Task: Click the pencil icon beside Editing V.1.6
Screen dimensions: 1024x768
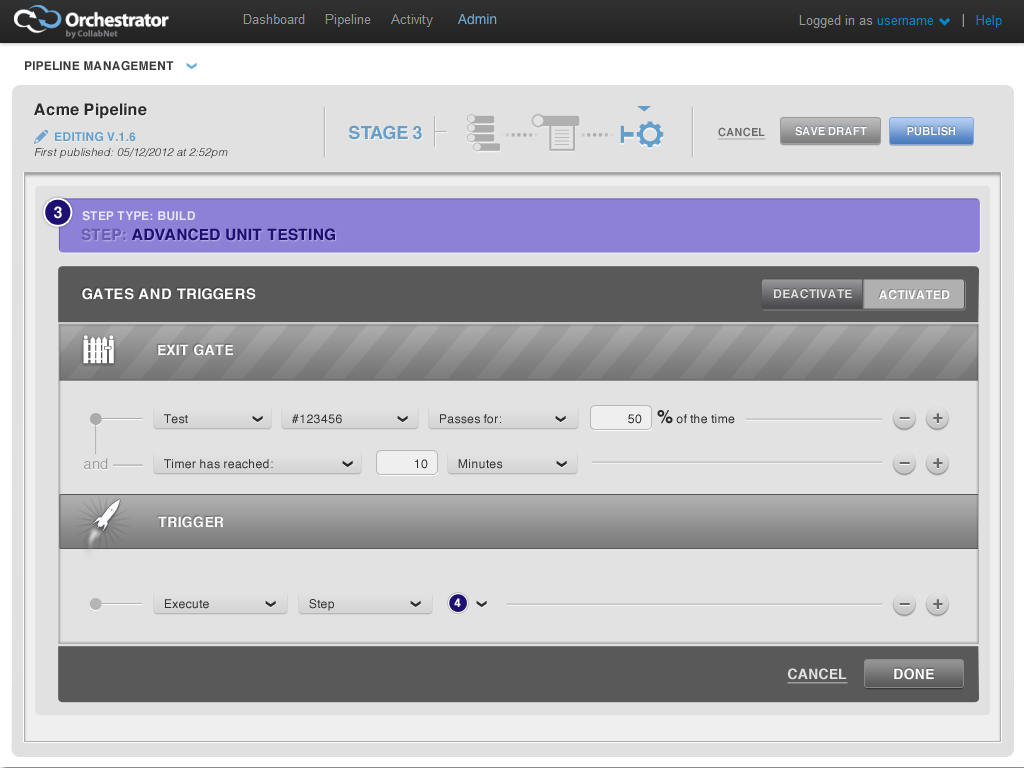Action: pyautogui.click(x=40, y=136)
